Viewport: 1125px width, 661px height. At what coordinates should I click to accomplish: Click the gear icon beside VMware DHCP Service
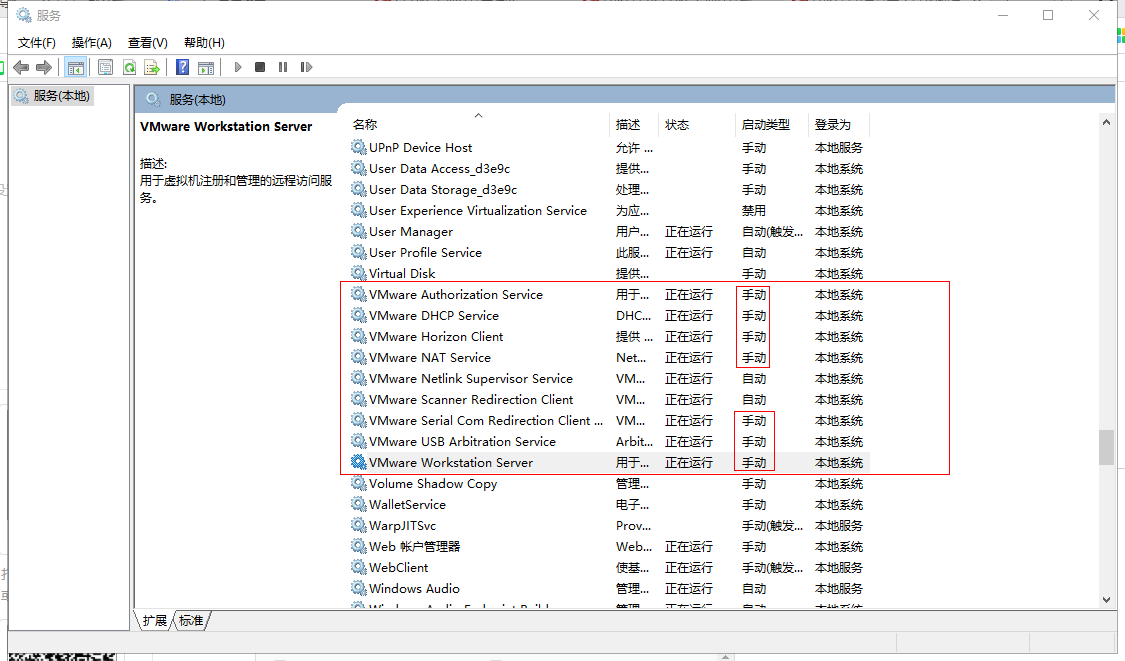(x=359, y=315)
